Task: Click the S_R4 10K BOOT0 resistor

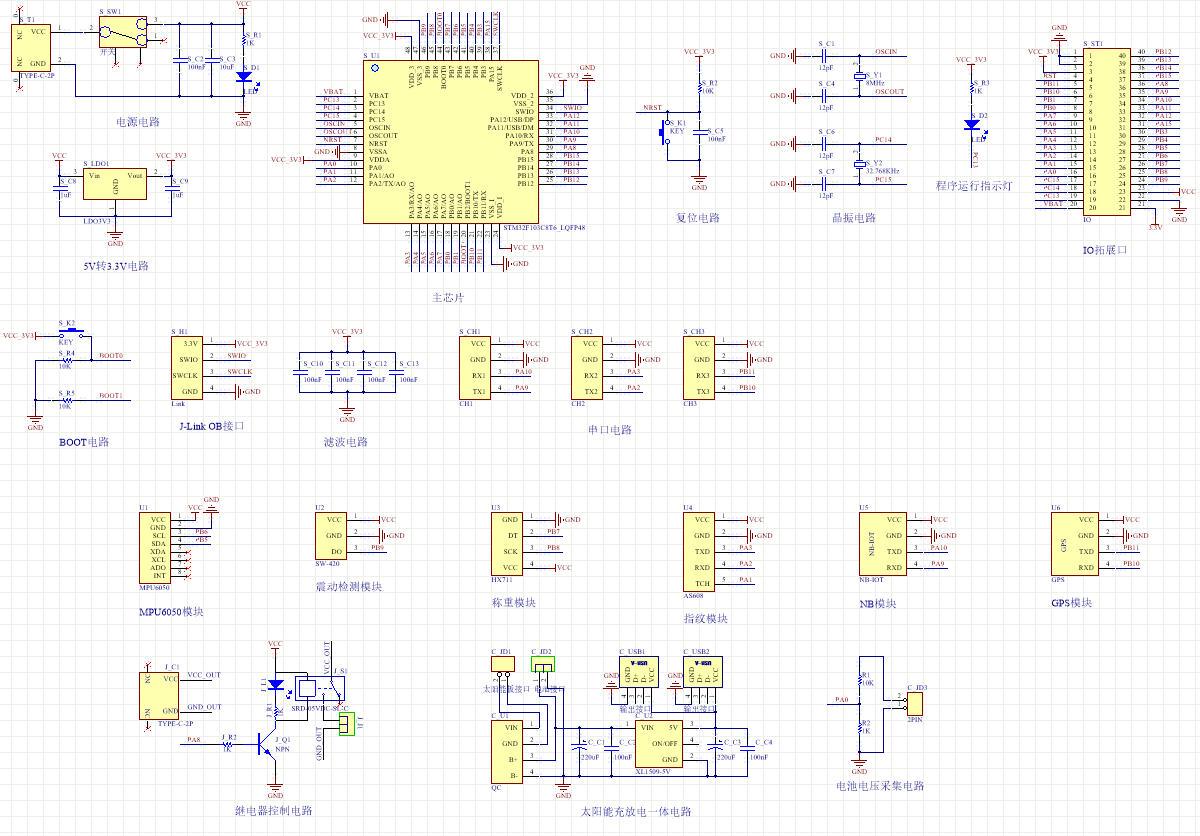Action: 67,359
